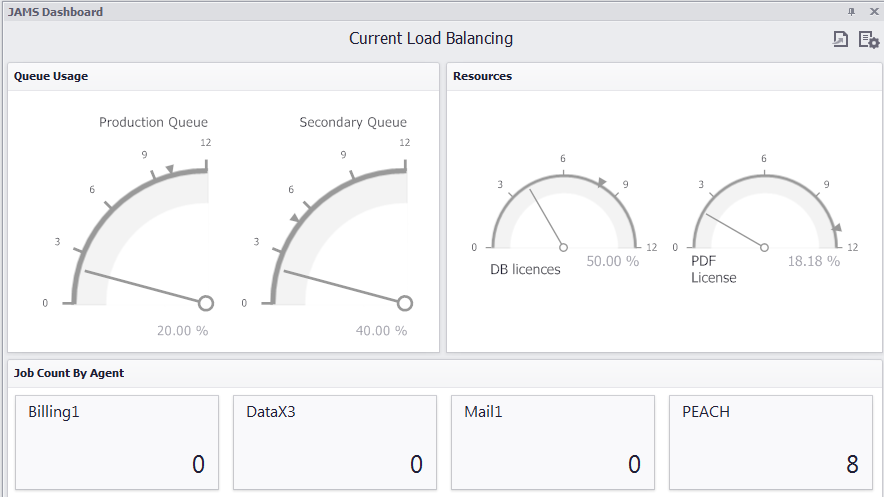Click the Secondary Queue needle hub
The width and height of the screenshot is (884, 497).
click(405, 303)
